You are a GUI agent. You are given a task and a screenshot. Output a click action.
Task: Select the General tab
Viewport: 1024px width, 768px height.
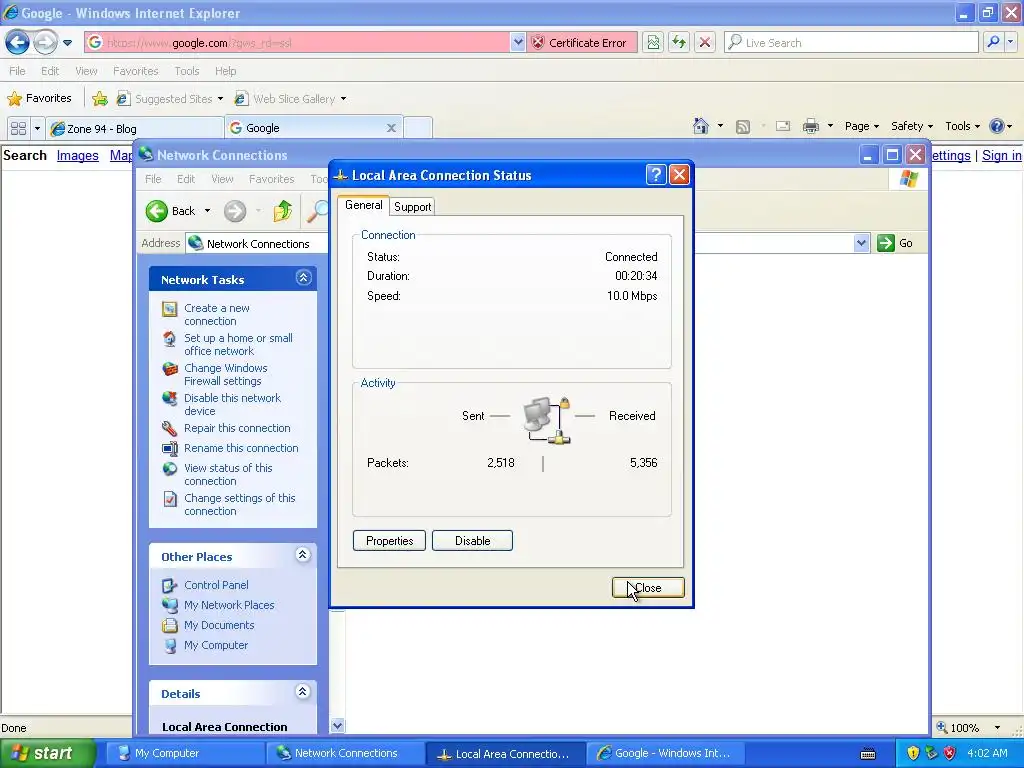(364, 205)
